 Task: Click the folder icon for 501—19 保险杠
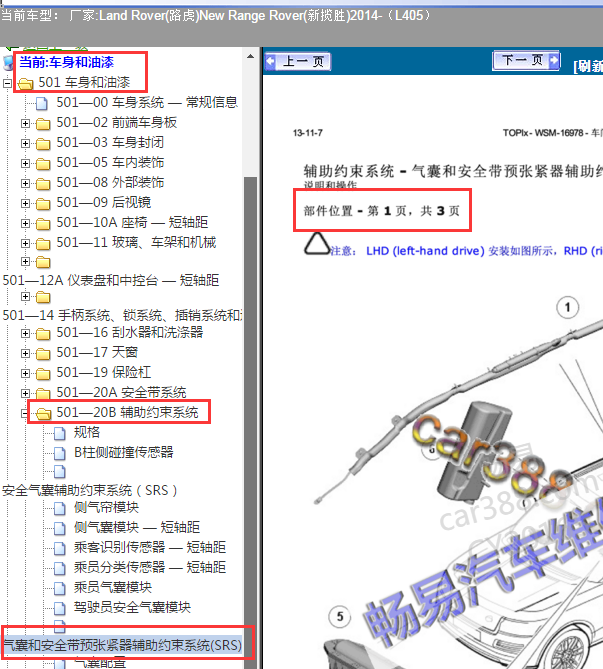pyautogui.click(x=43, y=374)
